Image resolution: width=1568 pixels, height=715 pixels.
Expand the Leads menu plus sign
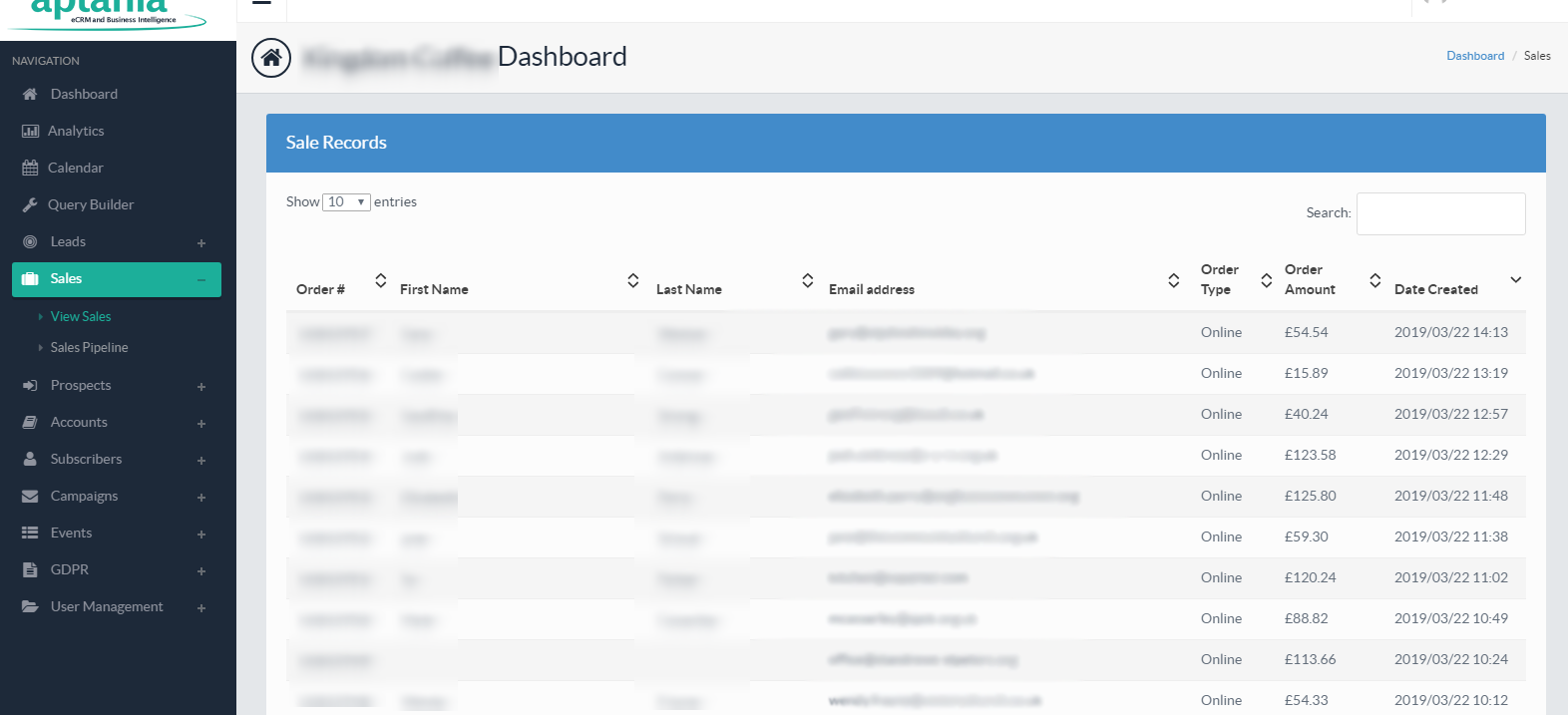coord(201,242)
